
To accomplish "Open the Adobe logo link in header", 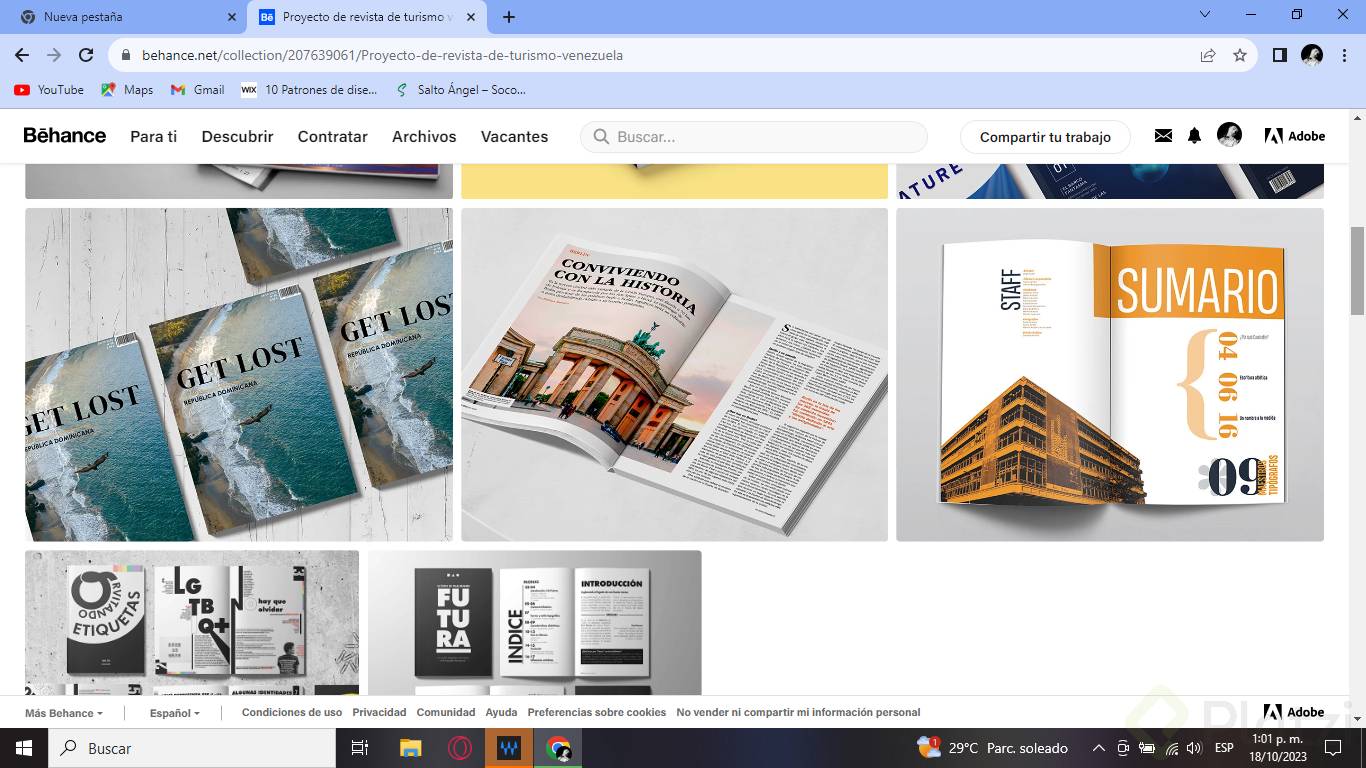I will point(1295,136).
